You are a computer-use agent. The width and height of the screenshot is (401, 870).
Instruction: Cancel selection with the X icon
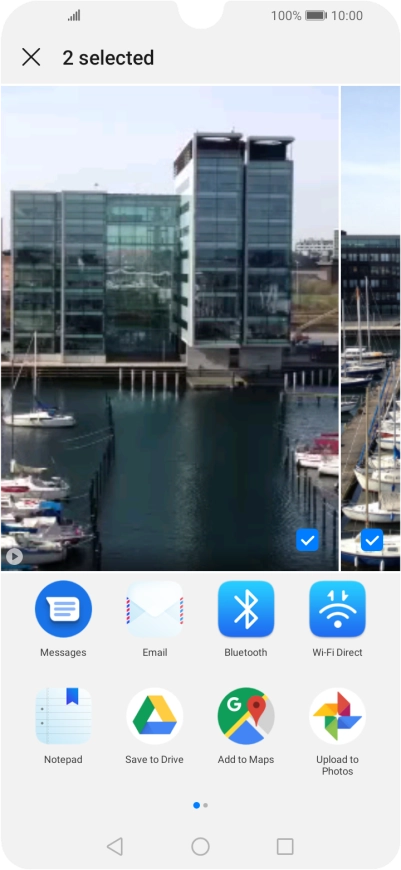31,57
